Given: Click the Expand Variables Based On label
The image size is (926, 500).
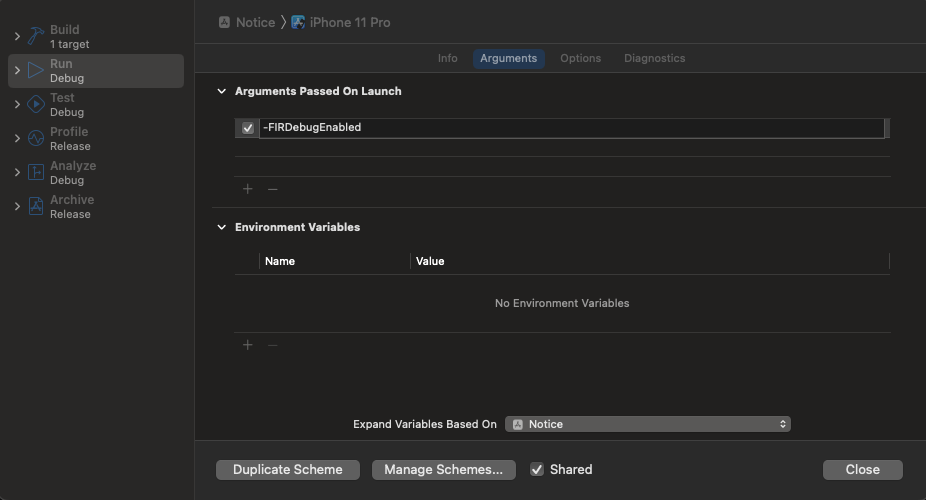Looking at the screenshot, I should pyautogui.click(x=425, y=424).
